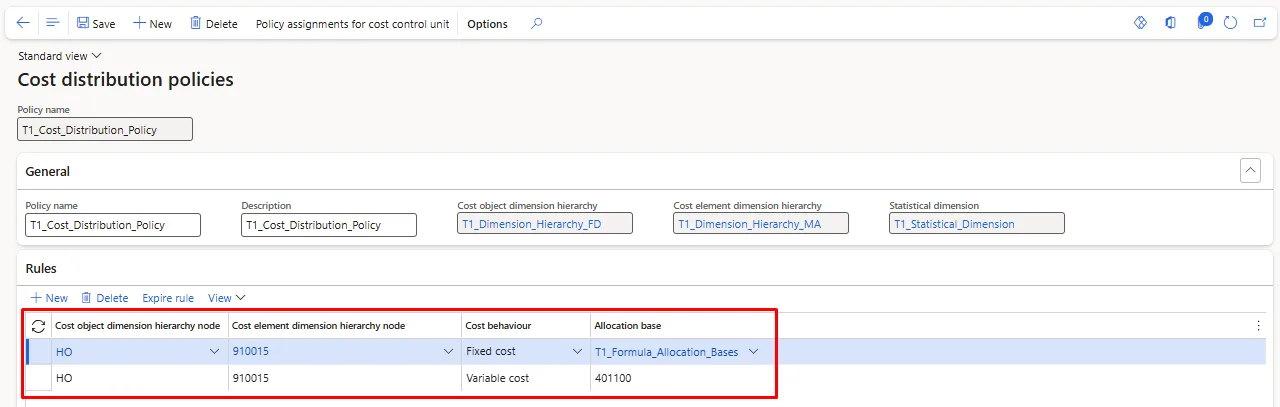Edit the Description field
The width and height of the screenshot is (1280, 407).
[329, 225]
